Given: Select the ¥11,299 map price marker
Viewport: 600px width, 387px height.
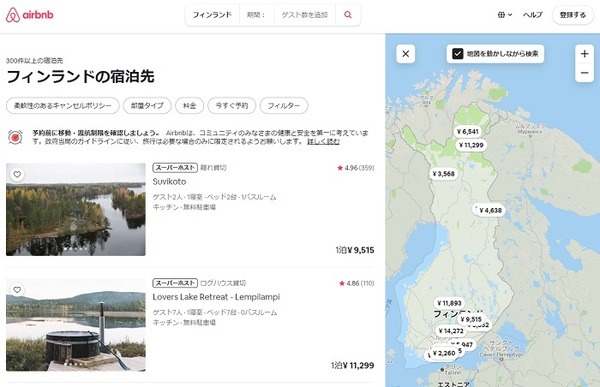Looking at the screenshot, I should 471,145.
